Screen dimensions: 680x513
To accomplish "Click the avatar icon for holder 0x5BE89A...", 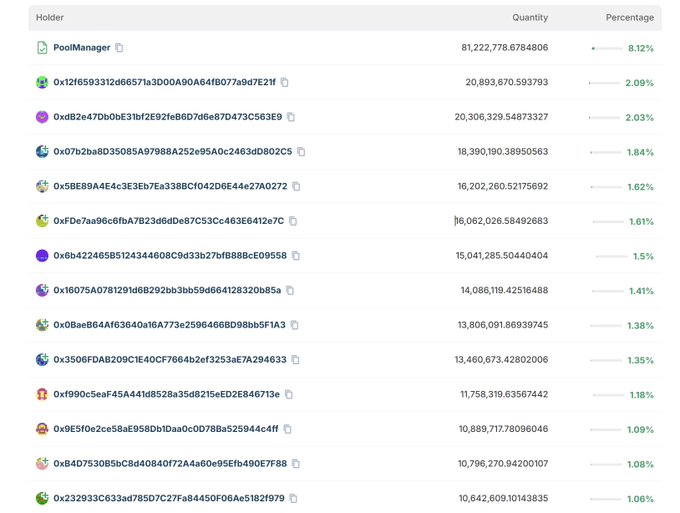I will coord(42,186).
